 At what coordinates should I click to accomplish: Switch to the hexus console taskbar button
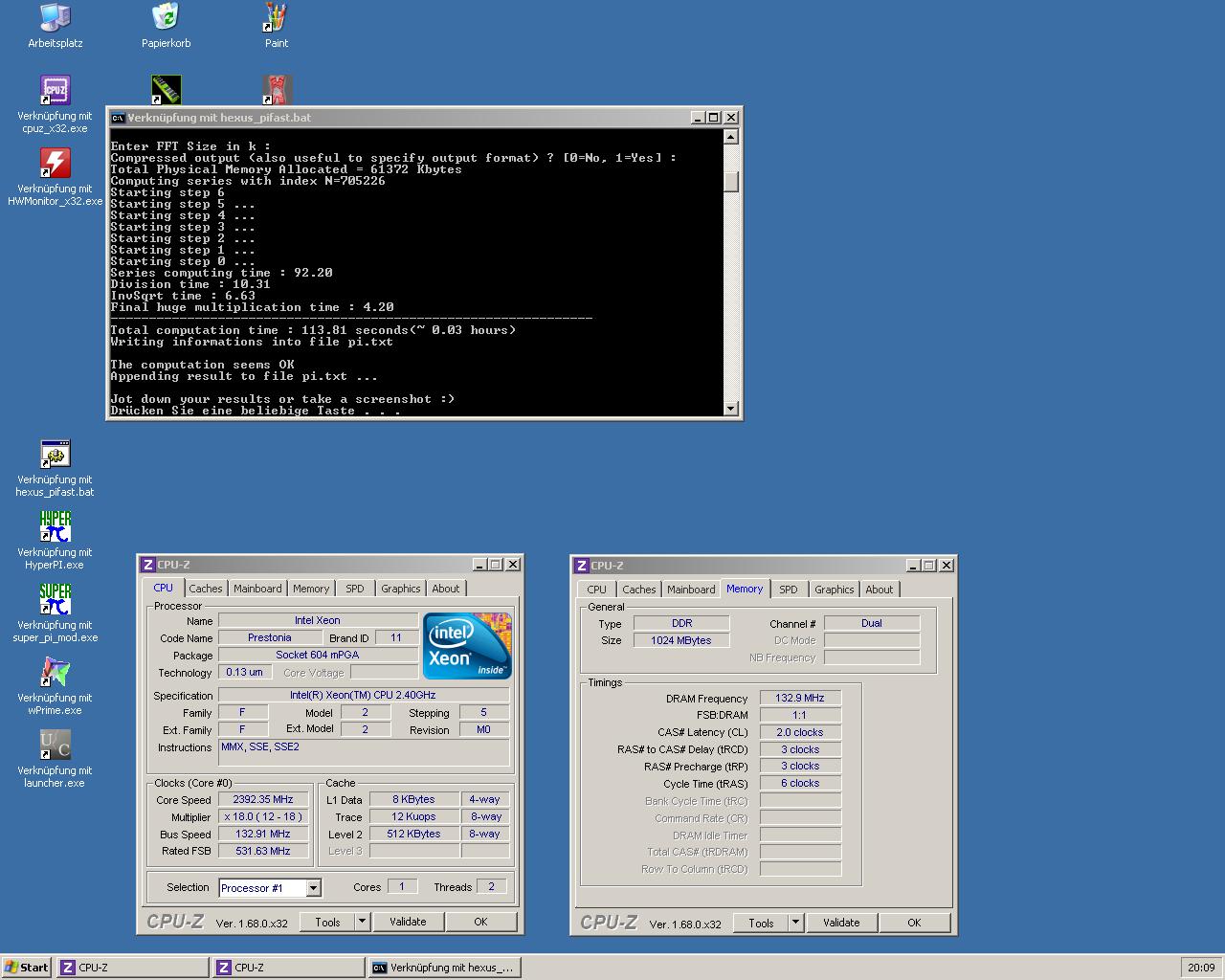coord(444,968)
